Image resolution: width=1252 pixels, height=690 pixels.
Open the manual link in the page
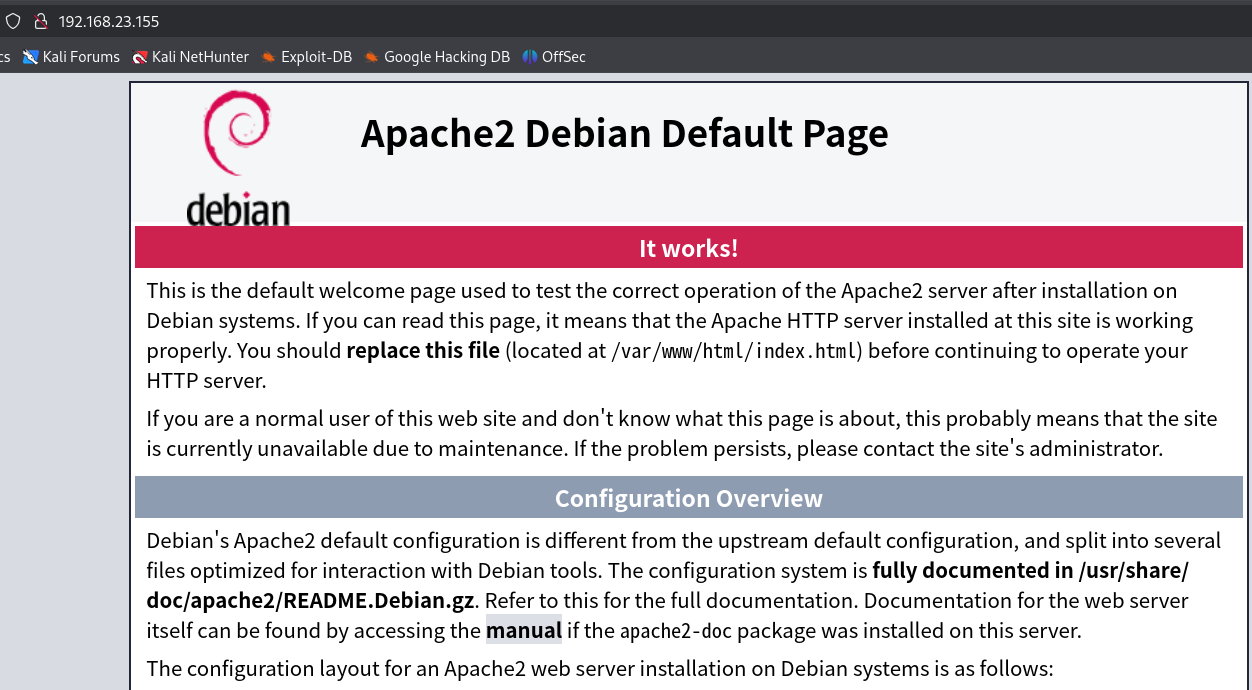tap(524, 630)
